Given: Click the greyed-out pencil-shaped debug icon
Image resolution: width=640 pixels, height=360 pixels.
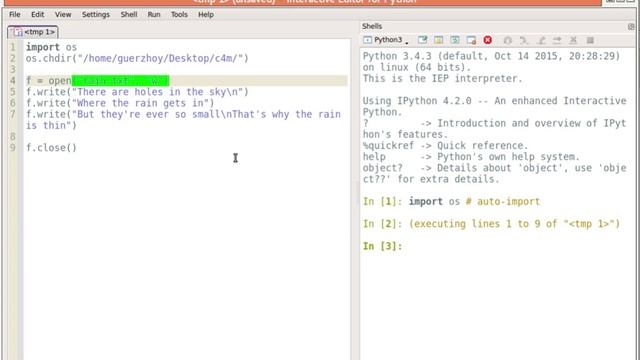Looking at the screenshot, I should (541, 40).
